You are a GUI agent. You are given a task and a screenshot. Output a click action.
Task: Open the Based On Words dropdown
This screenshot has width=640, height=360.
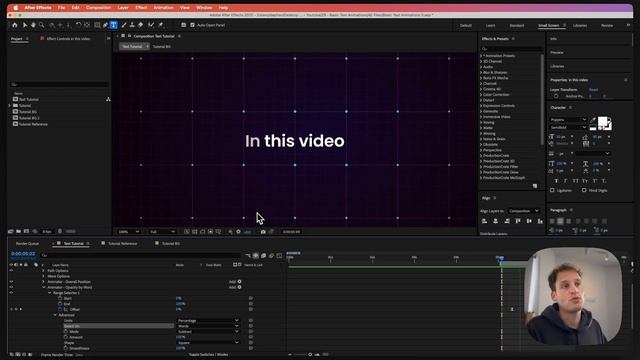pos(208,326)
